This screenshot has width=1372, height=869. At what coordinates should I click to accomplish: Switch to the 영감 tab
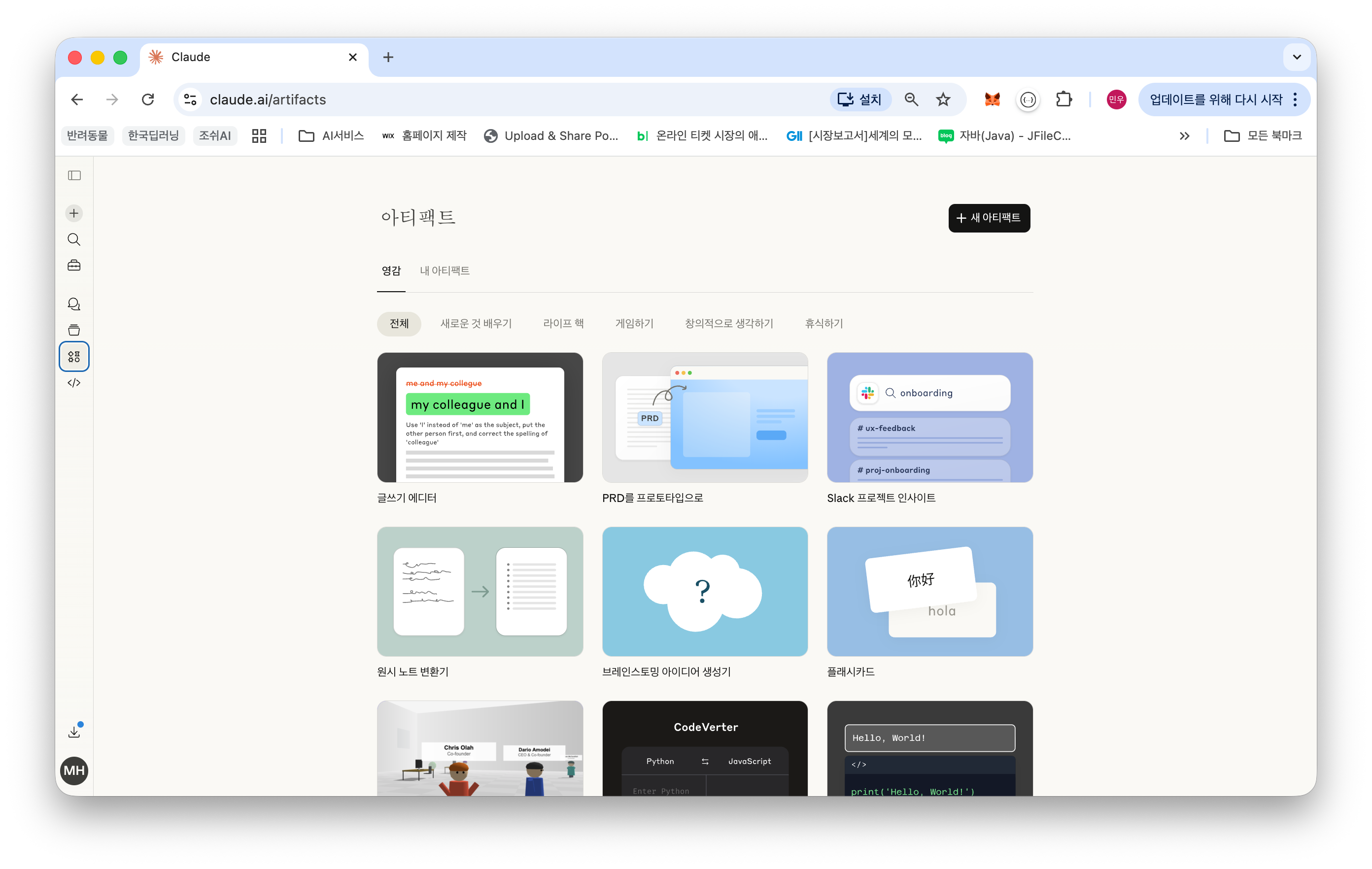391,271
